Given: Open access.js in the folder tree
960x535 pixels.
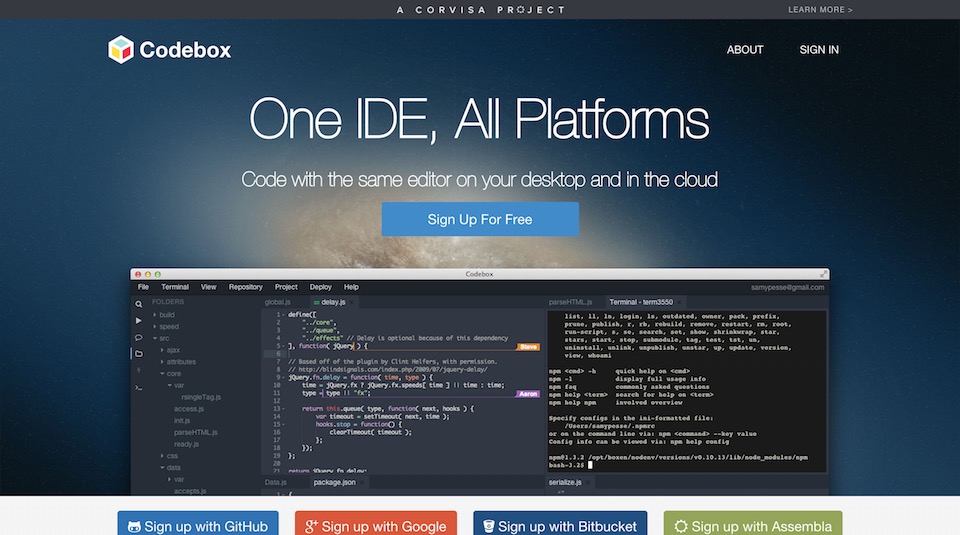Looking at the screenshot, I should point(189,409).
